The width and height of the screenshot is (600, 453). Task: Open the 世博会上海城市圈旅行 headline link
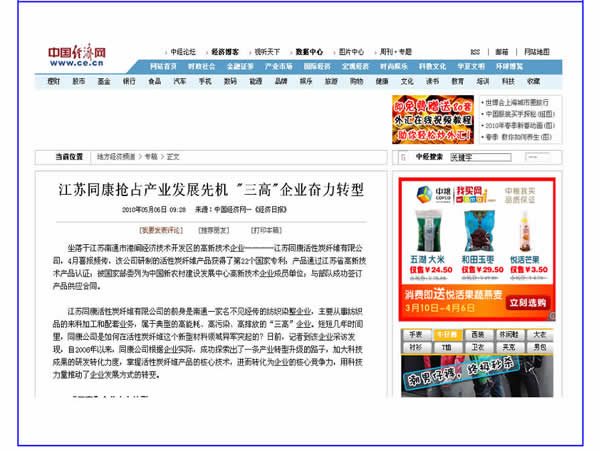521,102
